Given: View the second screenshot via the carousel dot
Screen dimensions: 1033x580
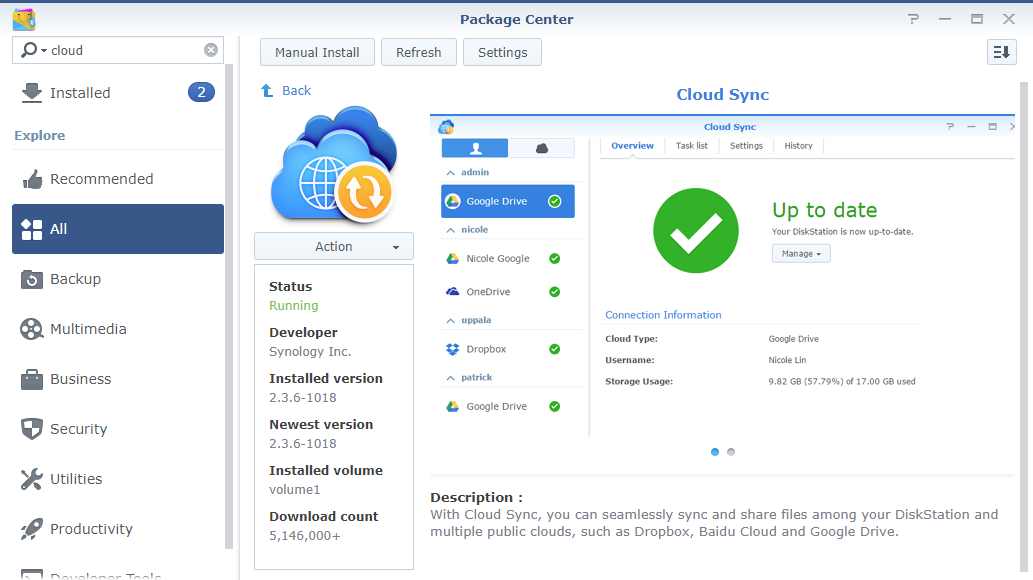Looking at the screenshot, I should pyautogui.click(x=731, y=452).
